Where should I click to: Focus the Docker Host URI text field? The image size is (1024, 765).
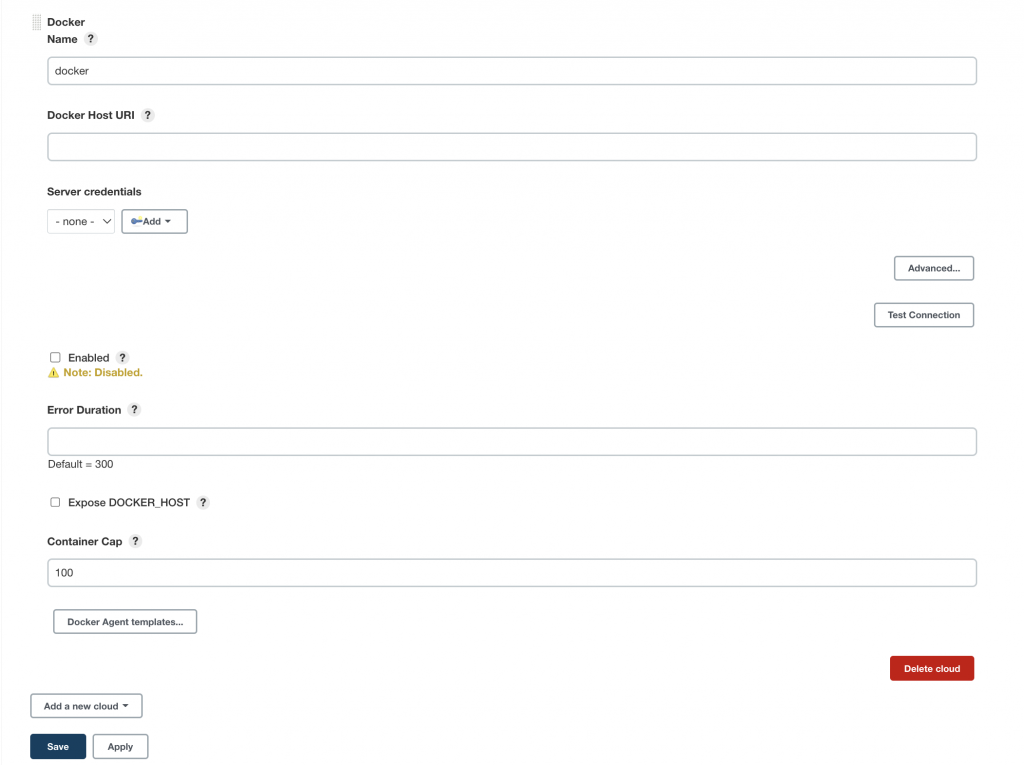(512, 147)
